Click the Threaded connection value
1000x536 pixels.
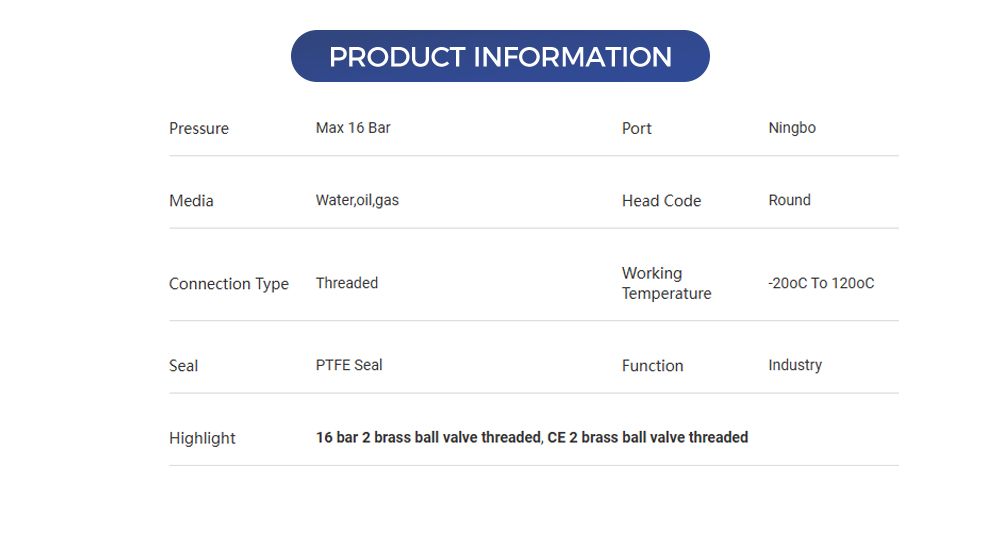click(x=347, y=283)
